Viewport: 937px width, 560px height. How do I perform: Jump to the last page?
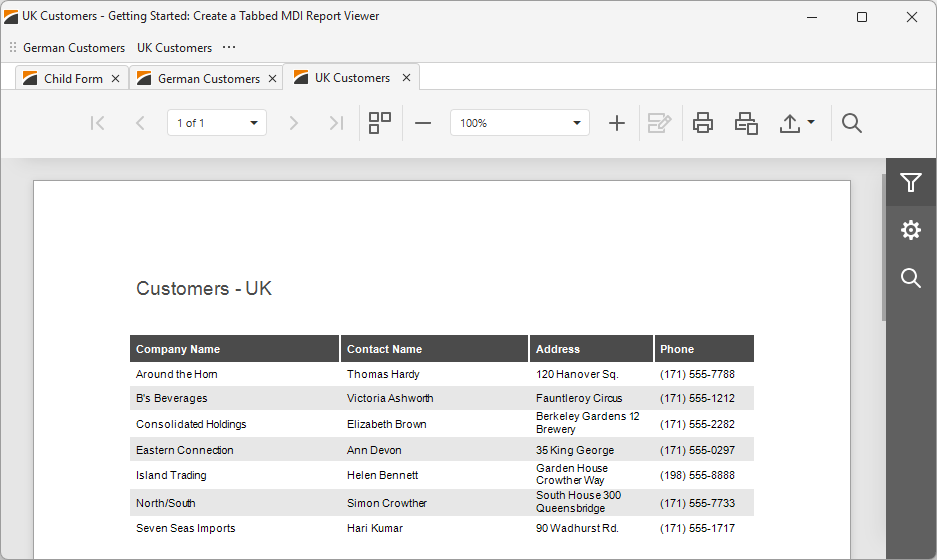336,123
